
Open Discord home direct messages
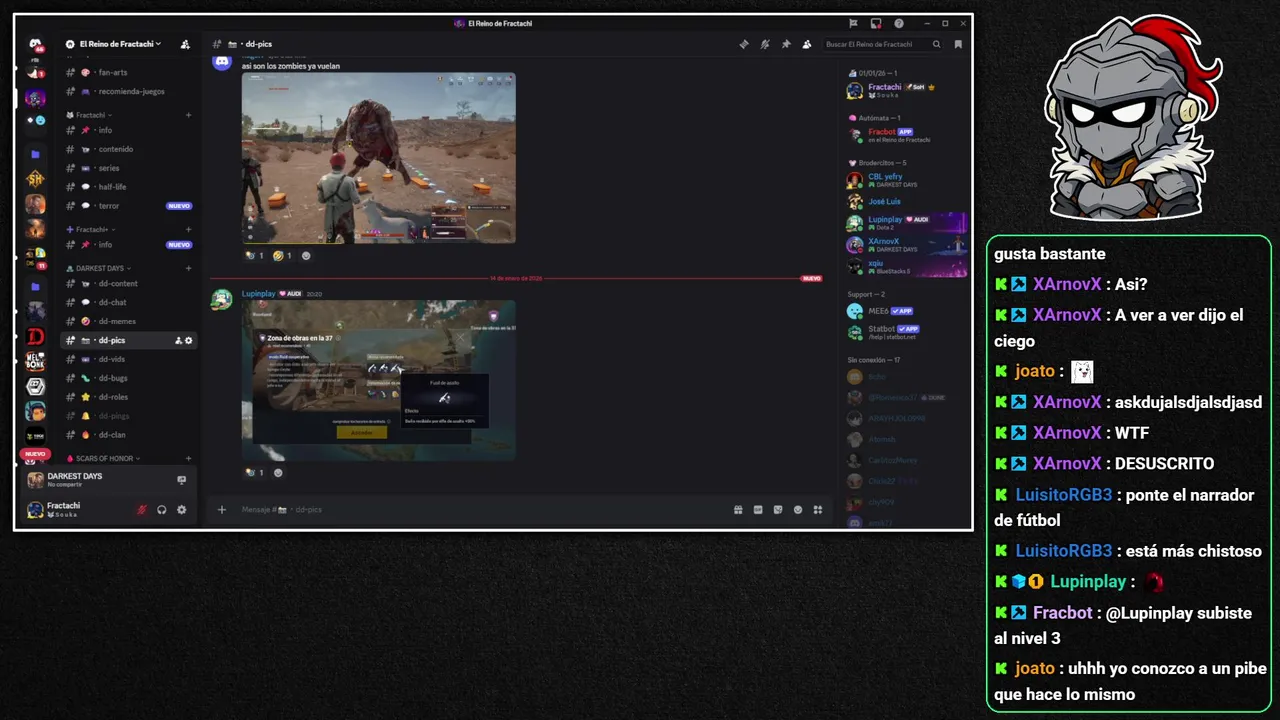click(x=35, y=45)
